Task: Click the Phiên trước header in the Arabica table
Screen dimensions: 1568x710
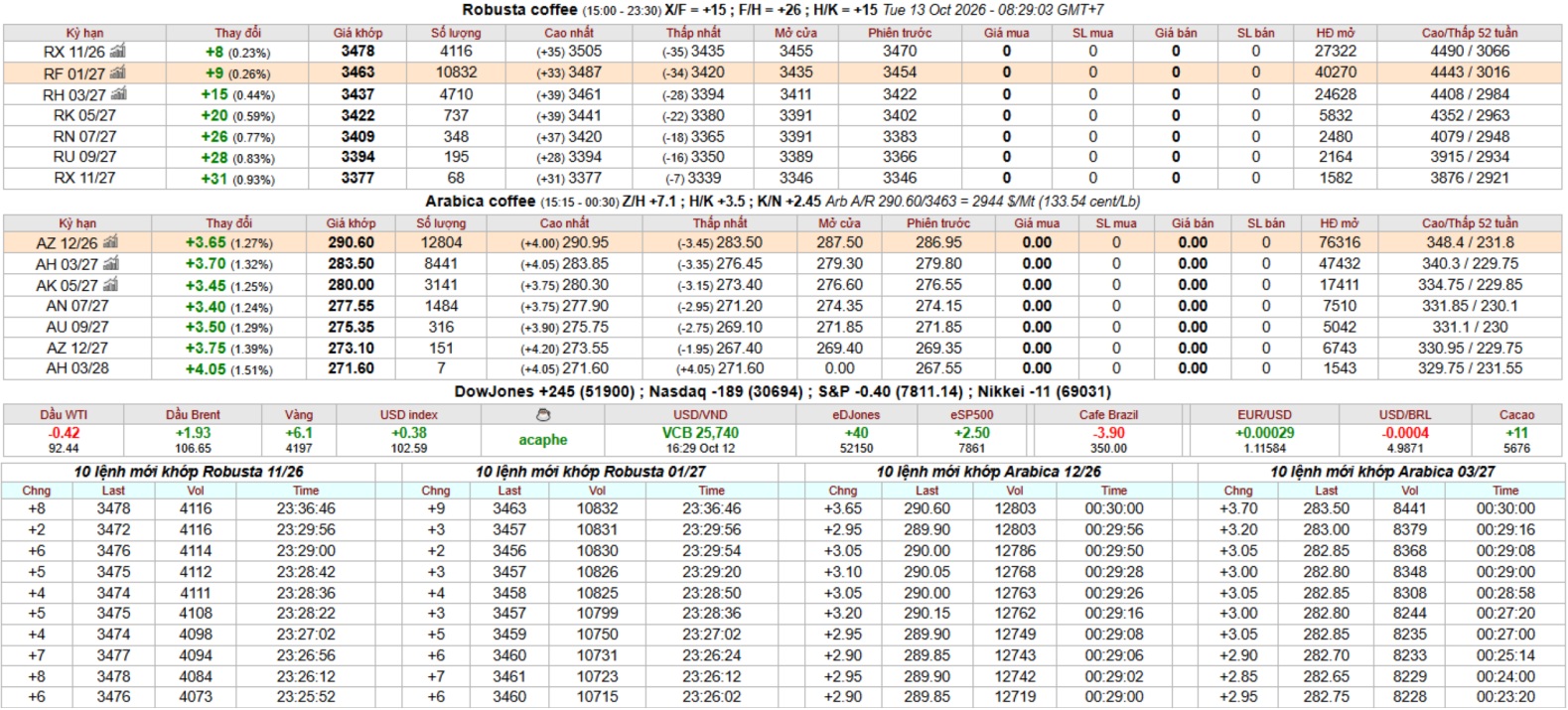Action: (x=938, y=223)
